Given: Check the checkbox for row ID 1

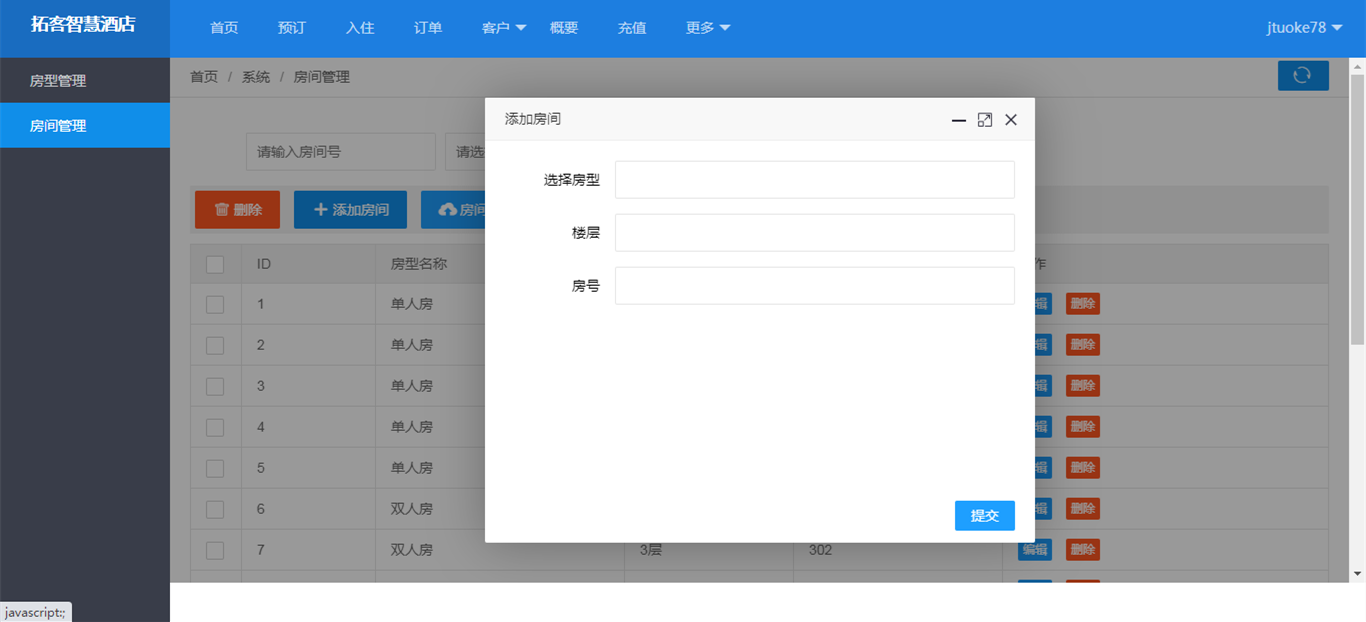Looking at the screenshot, I should pos(215,304).
